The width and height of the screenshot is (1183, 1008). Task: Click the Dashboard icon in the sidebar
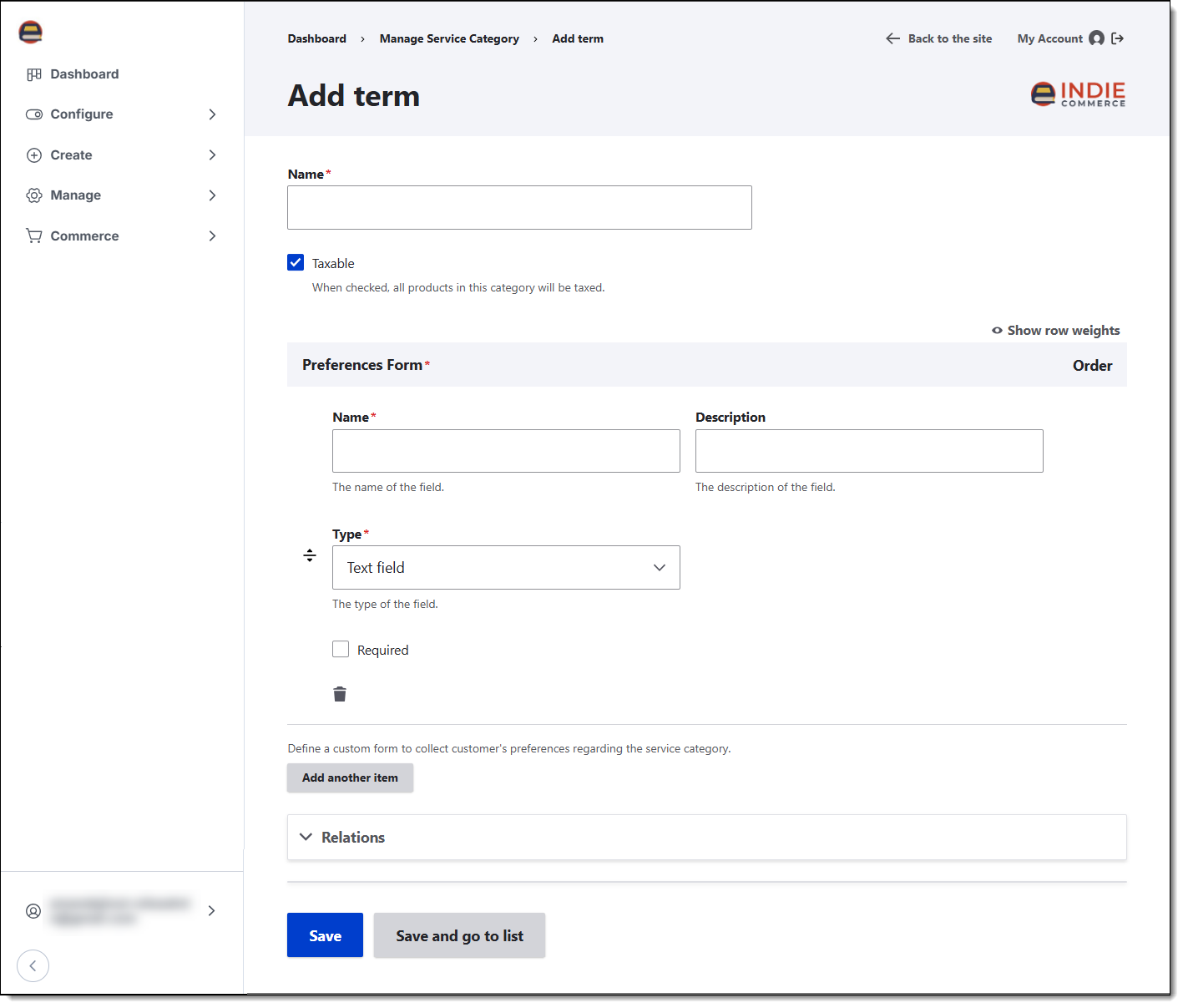[x=34, y=74]
